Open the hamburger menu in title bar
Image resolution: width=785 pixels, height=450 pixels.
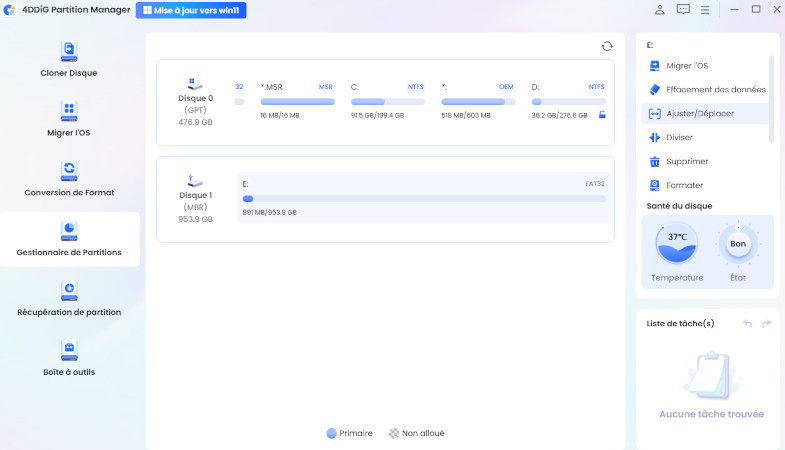[706, 10]
